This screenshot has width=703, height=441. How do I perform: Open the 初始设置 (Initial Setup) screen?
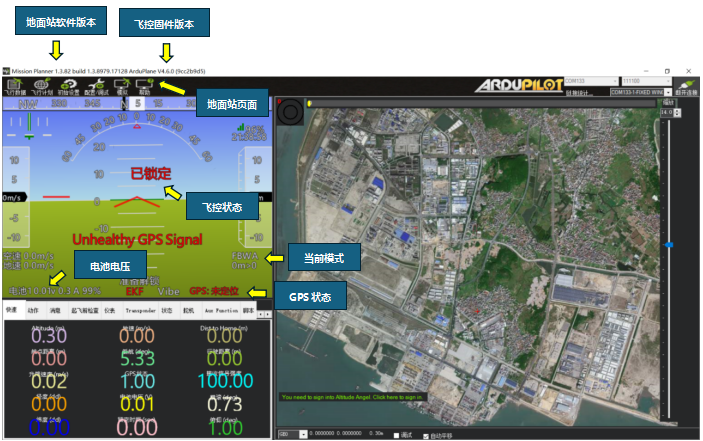69,86
